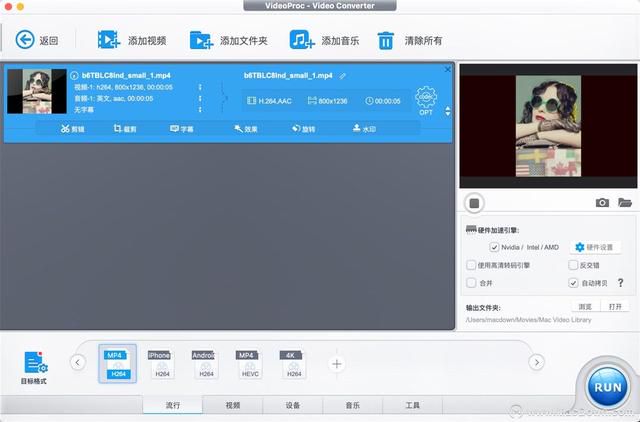Select the iPhone H264 format preset

click(x=160, y=364)
